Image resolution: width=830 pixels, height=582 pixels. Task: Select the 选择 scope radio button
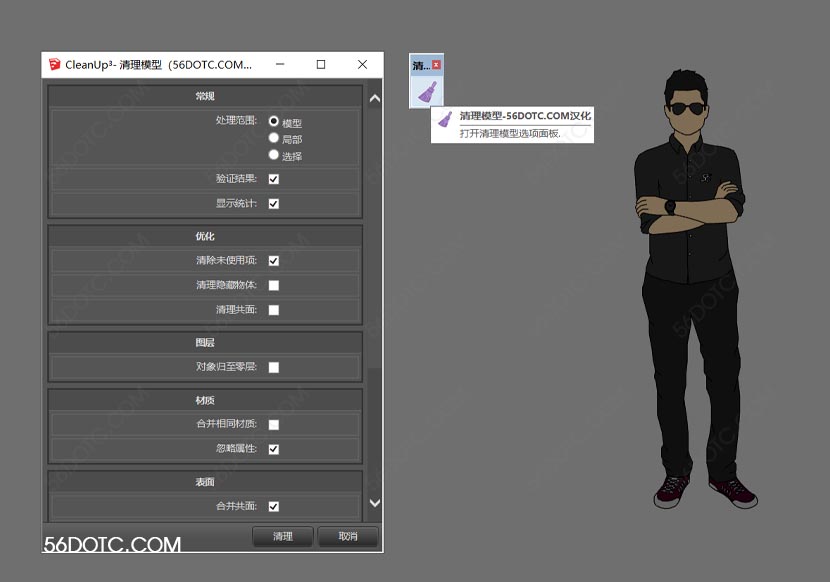274,155
